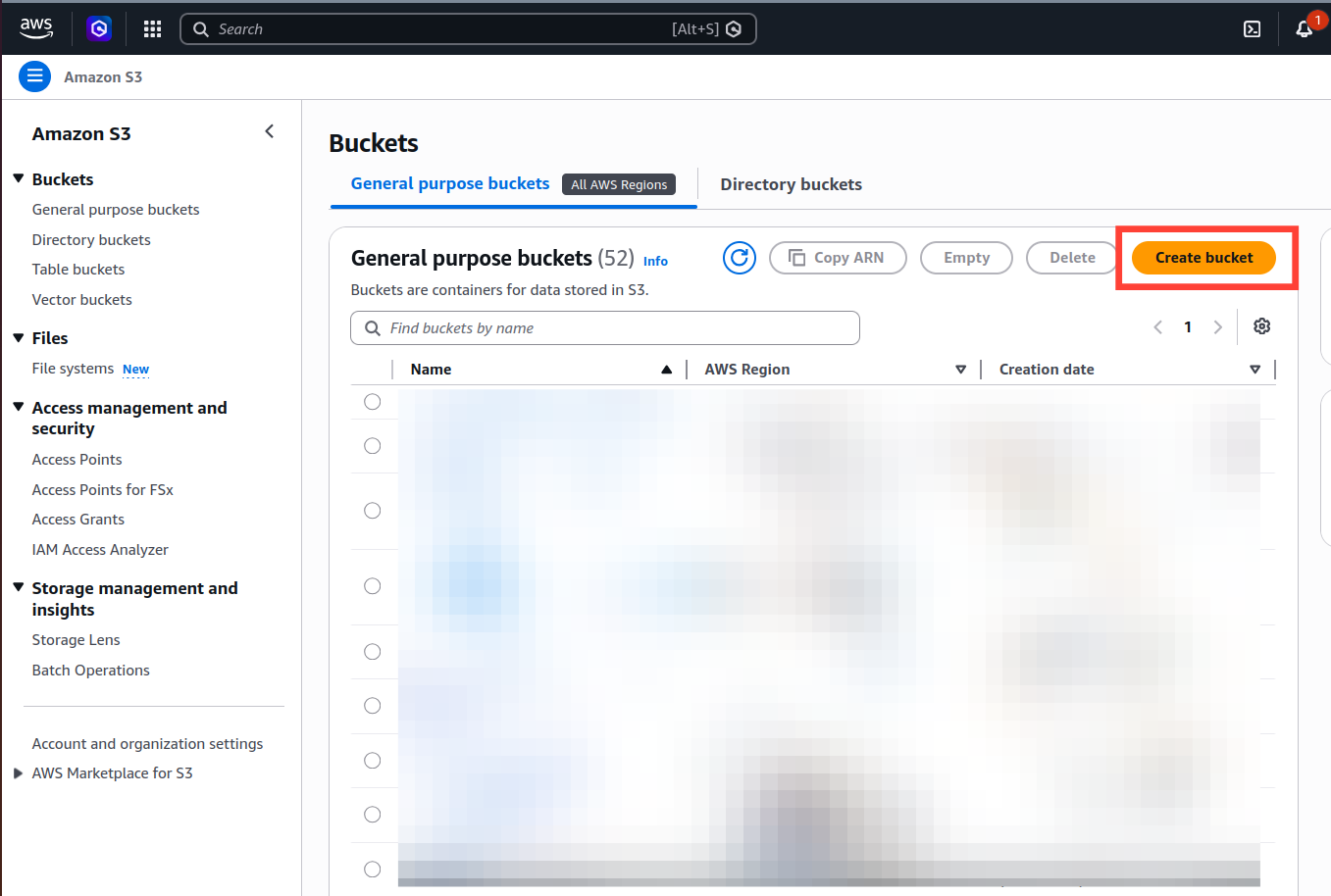The height and width of the screenshot is (896, 1331).
Task: Open the AWS console home logo
Action: click(x=36, y=28)
